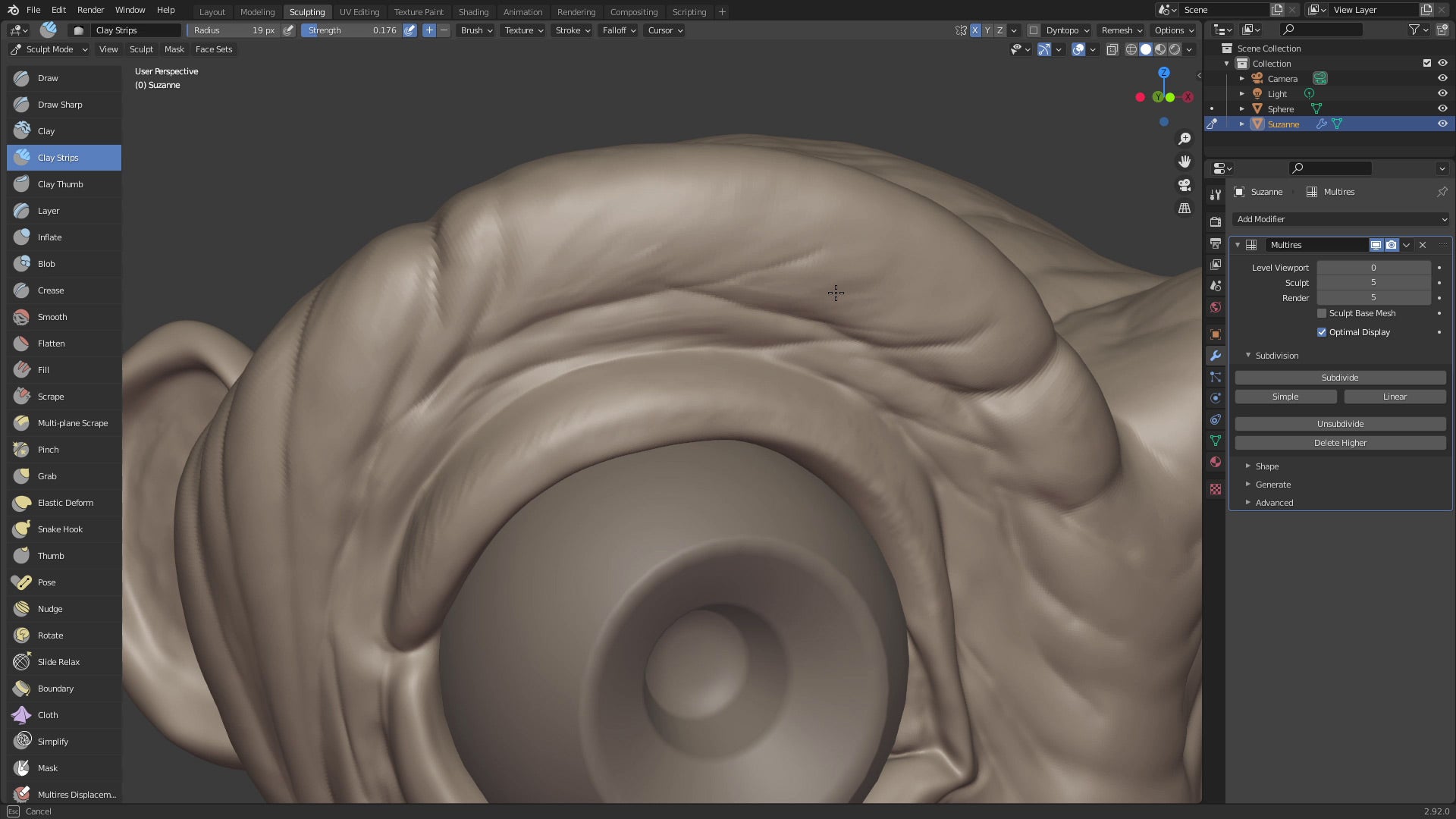The width and height of the screenshot is (1456, 819).
Task: Remove the Multires modifier
Action: coord(1423,245)
